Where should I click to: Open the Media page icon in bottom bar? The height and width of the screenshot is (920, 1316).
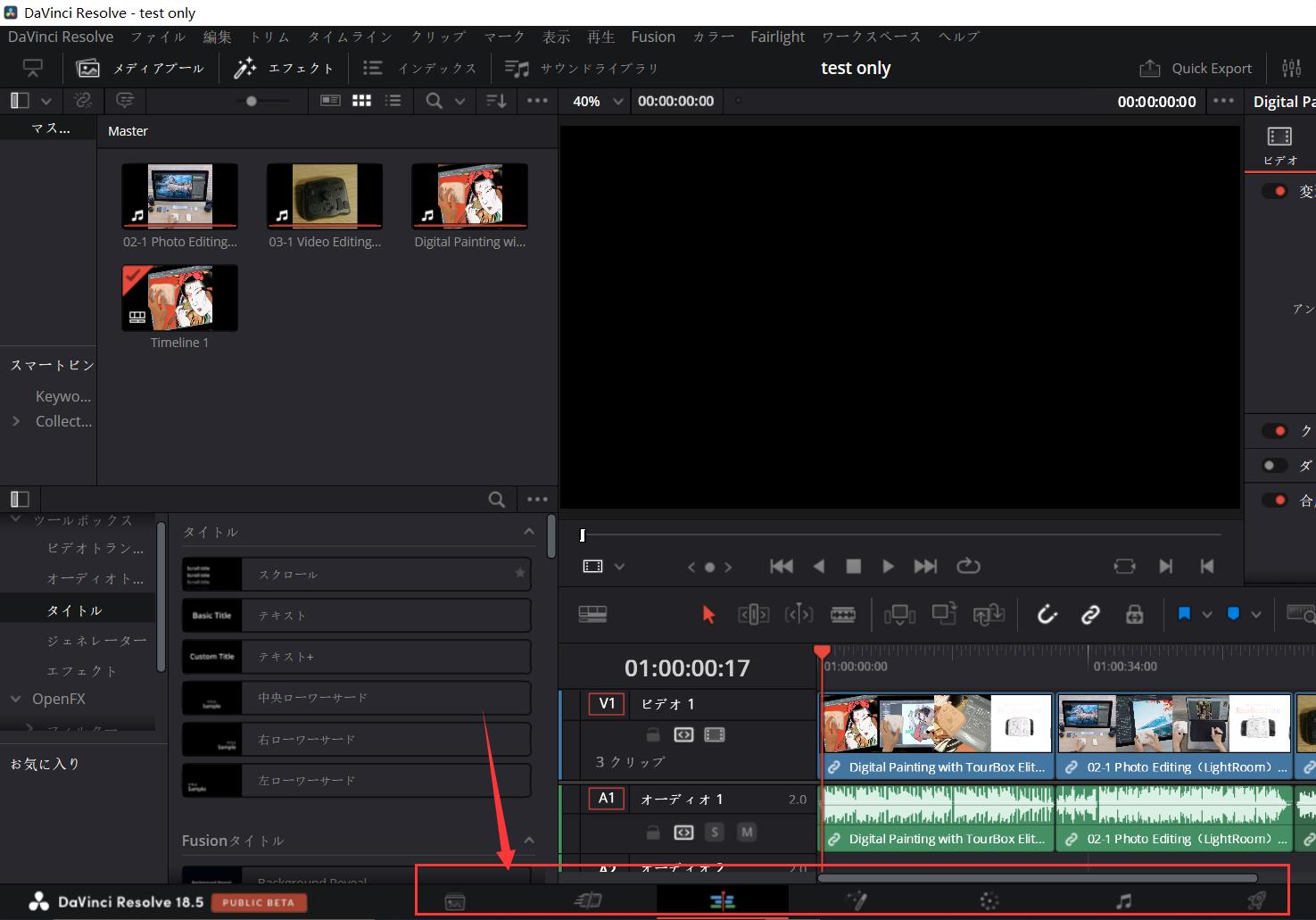tap(455, 901)
